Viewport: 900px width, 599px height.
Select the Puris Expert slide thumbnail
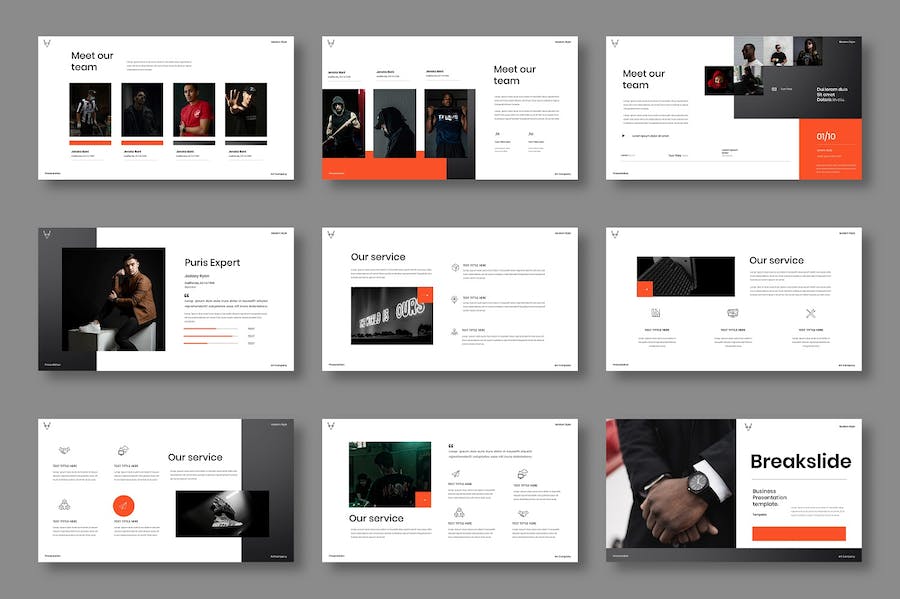(x=166, y=299)
